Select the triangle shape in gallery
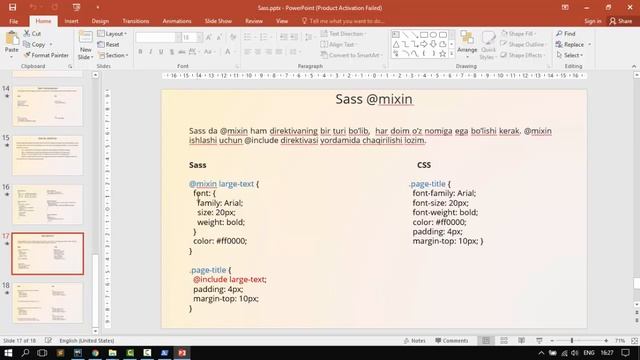 click(x=396, y=44)
